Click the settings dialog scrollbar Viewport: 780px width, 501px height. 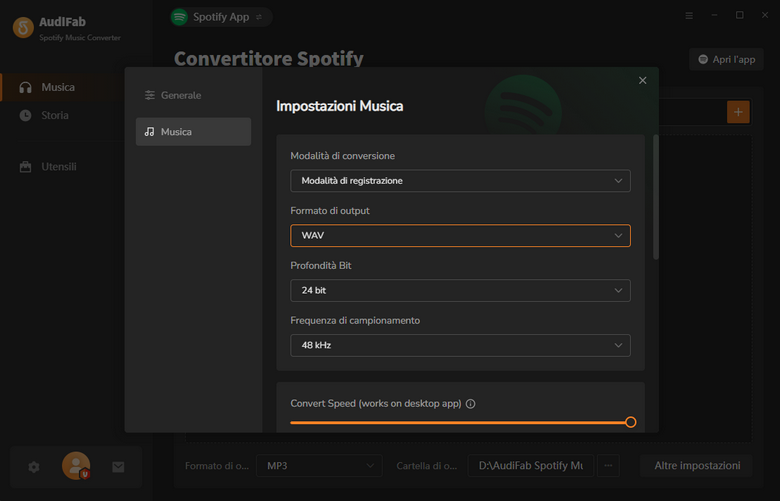pyautogui.click(x=656, y=197)
